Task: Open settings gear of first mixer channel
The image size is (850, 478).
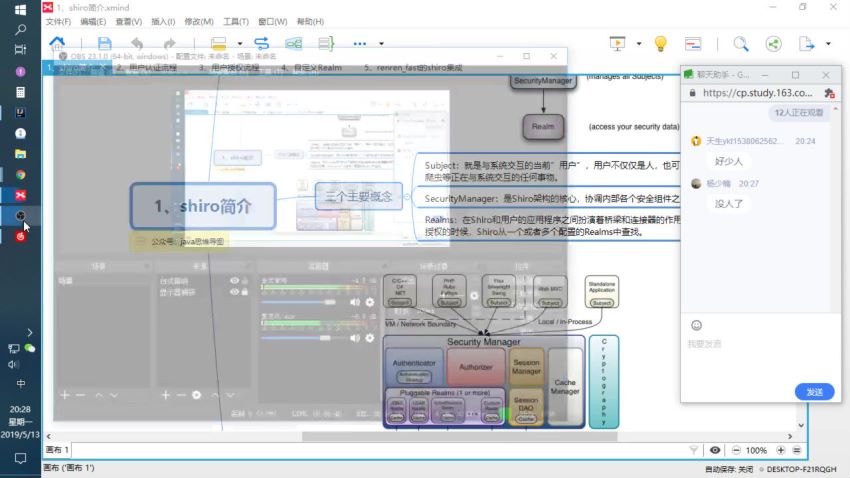Action: (x=370, y=302)
